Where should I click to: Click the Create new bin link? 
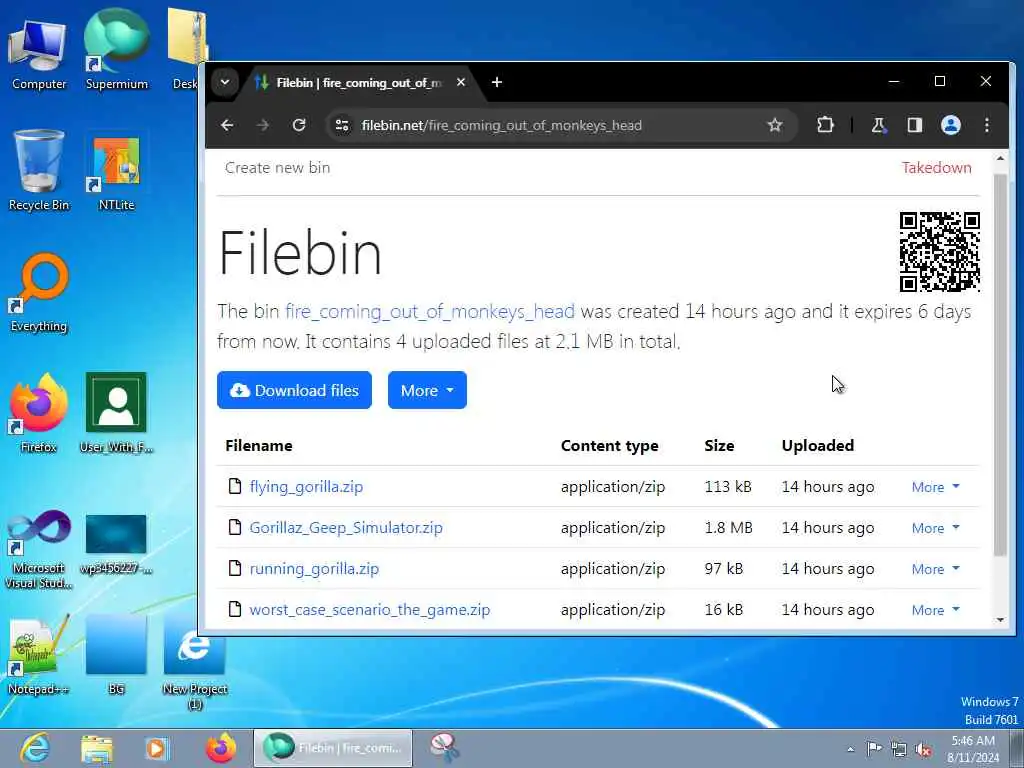click(278, 168)
